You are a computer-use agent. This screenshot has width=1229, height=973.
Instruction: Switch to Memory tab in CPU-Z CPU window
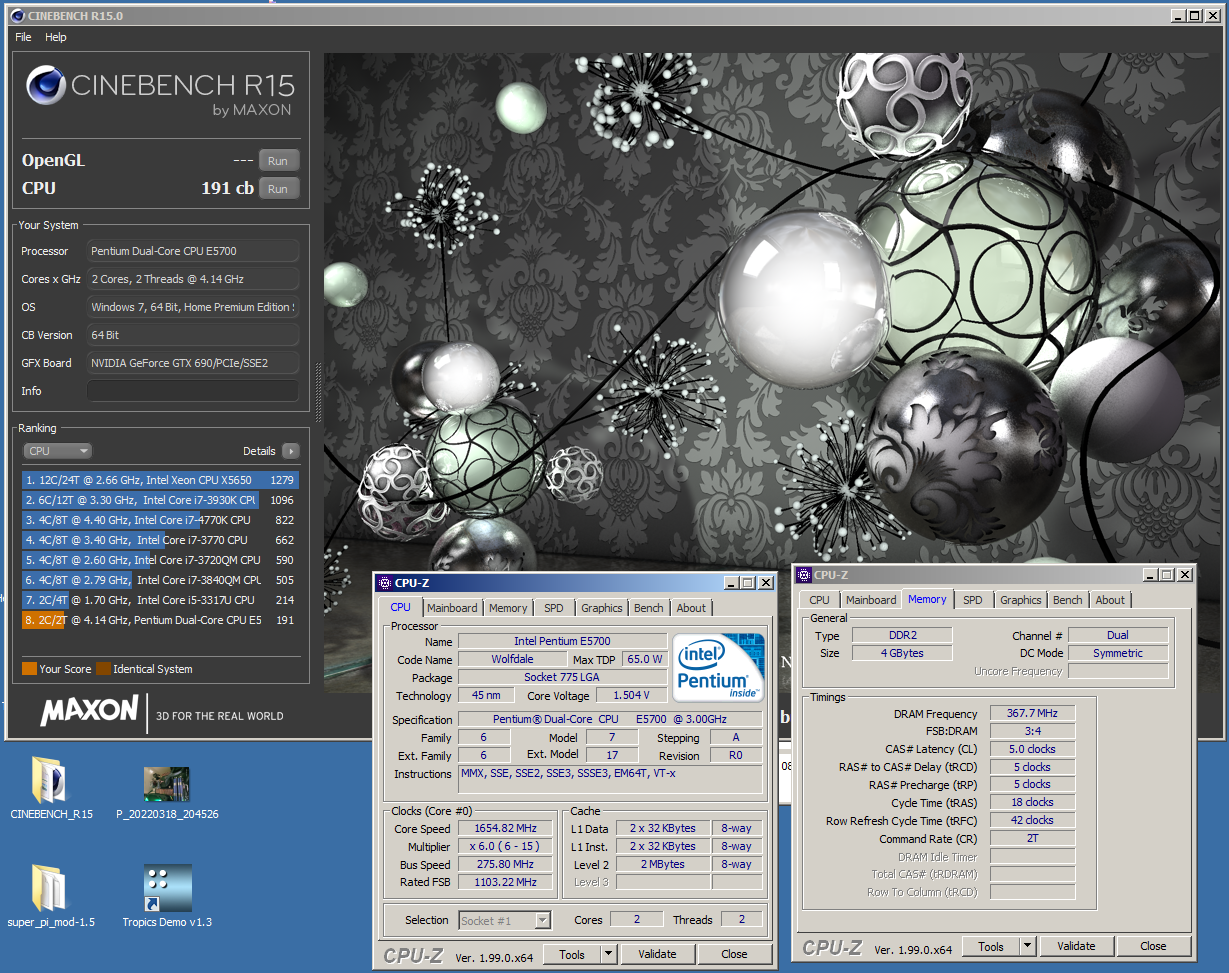[x=508, y=608]
